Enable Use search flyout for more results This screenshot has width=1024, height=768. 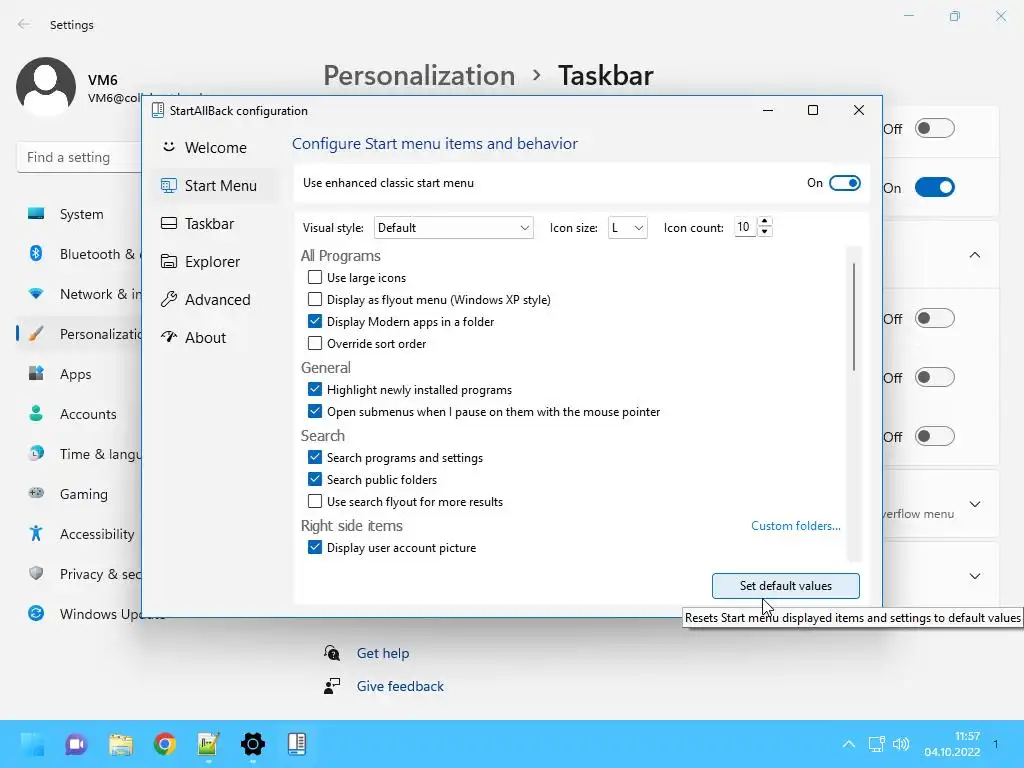[x=315, y=502]
